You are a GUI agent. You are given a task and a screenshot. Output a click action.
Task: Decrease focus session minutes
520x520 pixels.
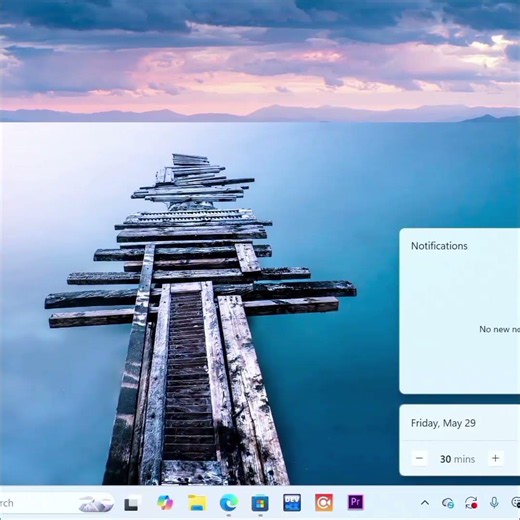point(420,458)
